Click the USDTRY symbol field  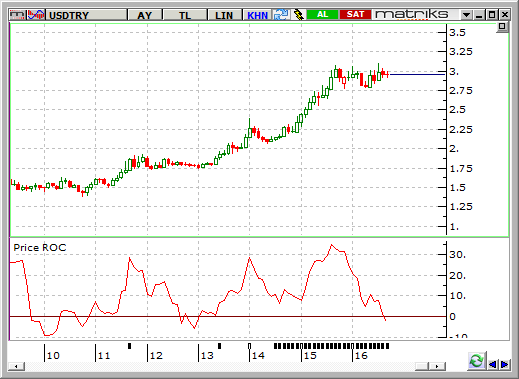(86, 15)
